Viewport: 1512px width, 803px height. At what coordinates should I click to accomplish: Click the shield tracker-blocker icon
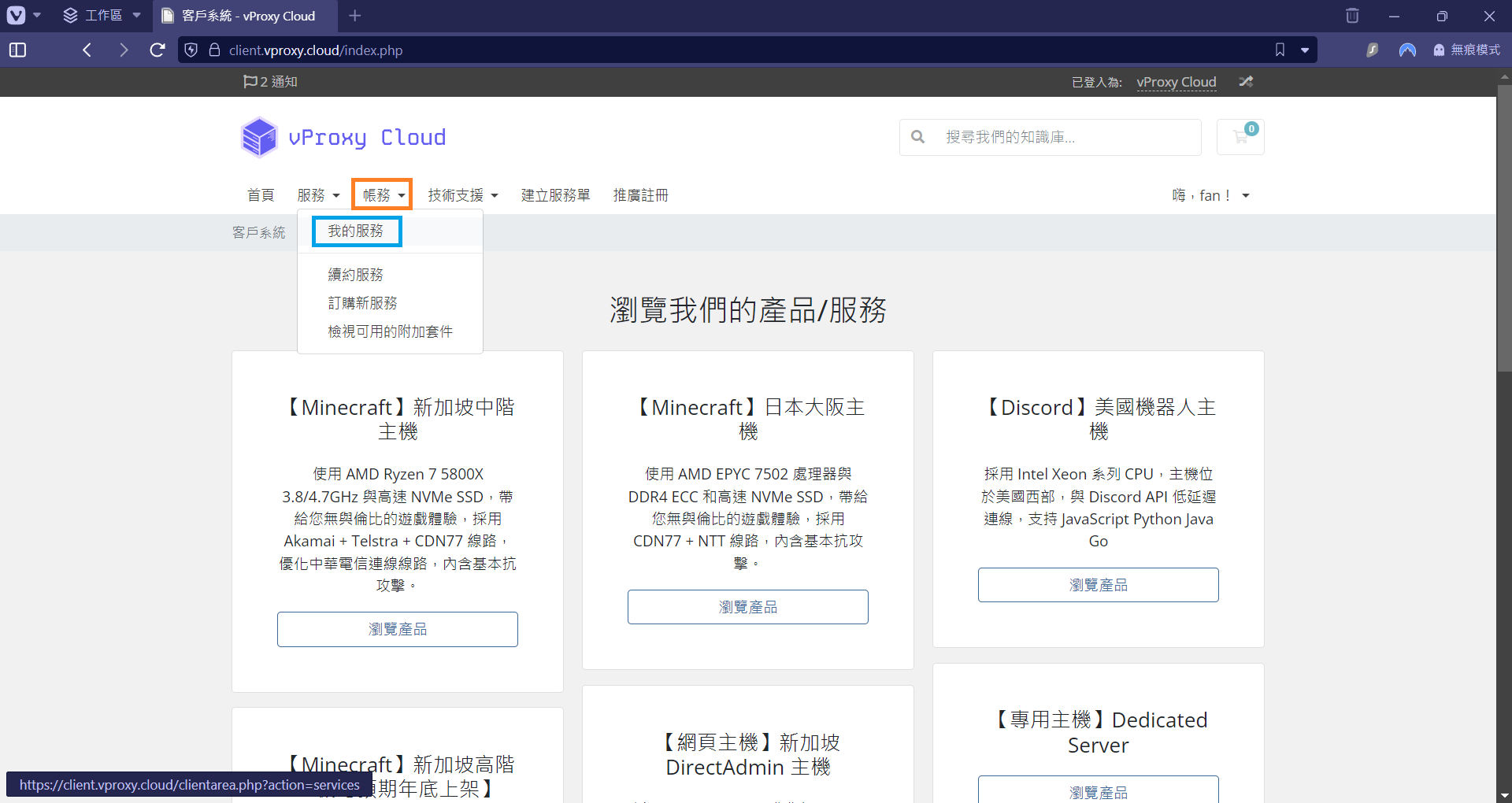coord(191,50)
